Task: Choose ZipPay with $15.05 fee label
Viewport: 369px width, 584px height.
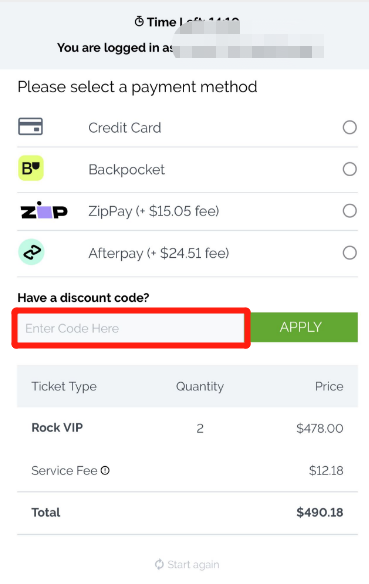Action: [x=154, y=211]
